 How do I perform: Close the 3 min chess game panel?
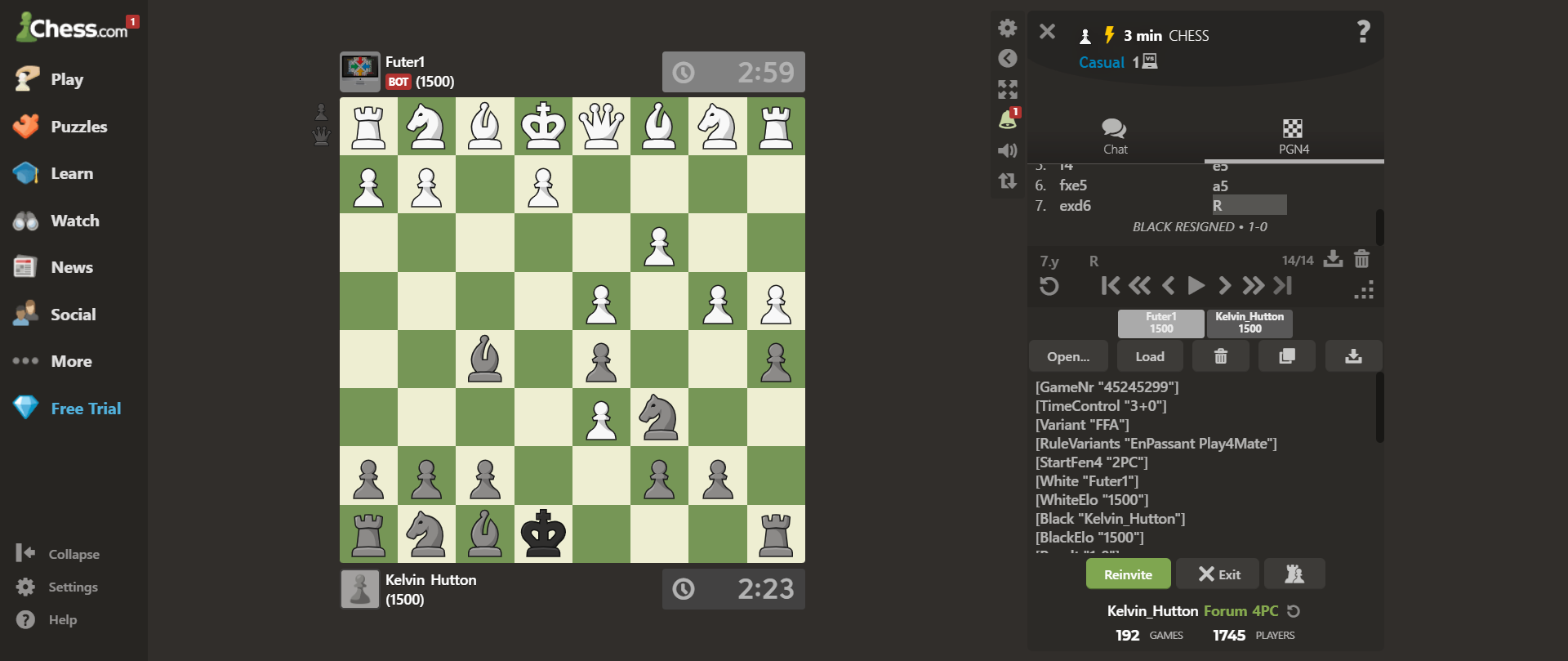pyautogui.click(x=1047, y=32)
